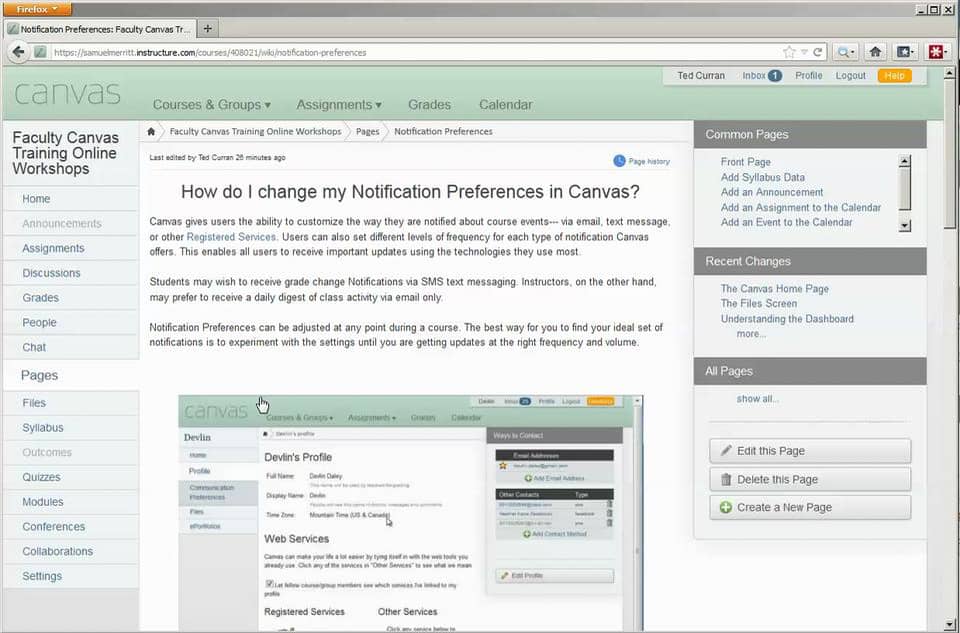Click the reload page icon in address bar
960x633 pixels.
pos(817,53)
